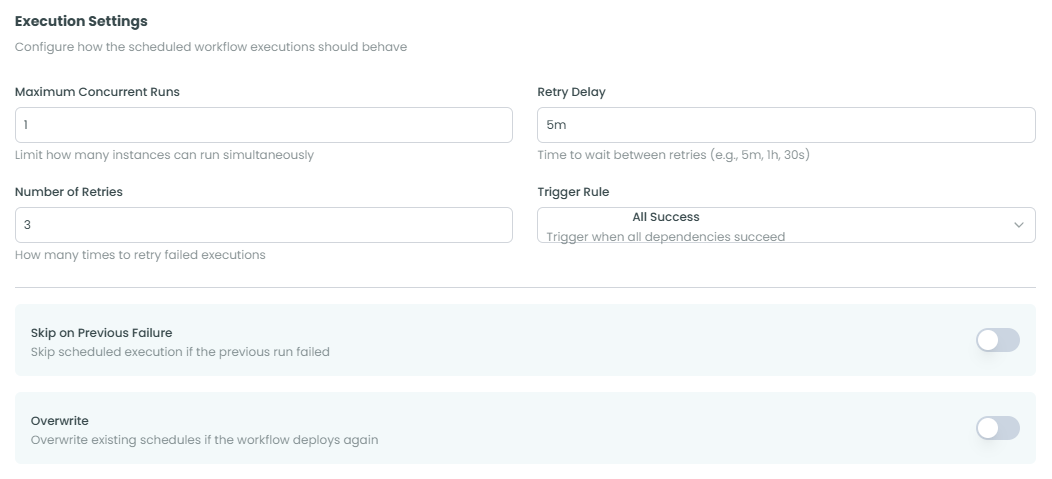Select the All Success option text
1052x479 pixels.
pos(665,217)
